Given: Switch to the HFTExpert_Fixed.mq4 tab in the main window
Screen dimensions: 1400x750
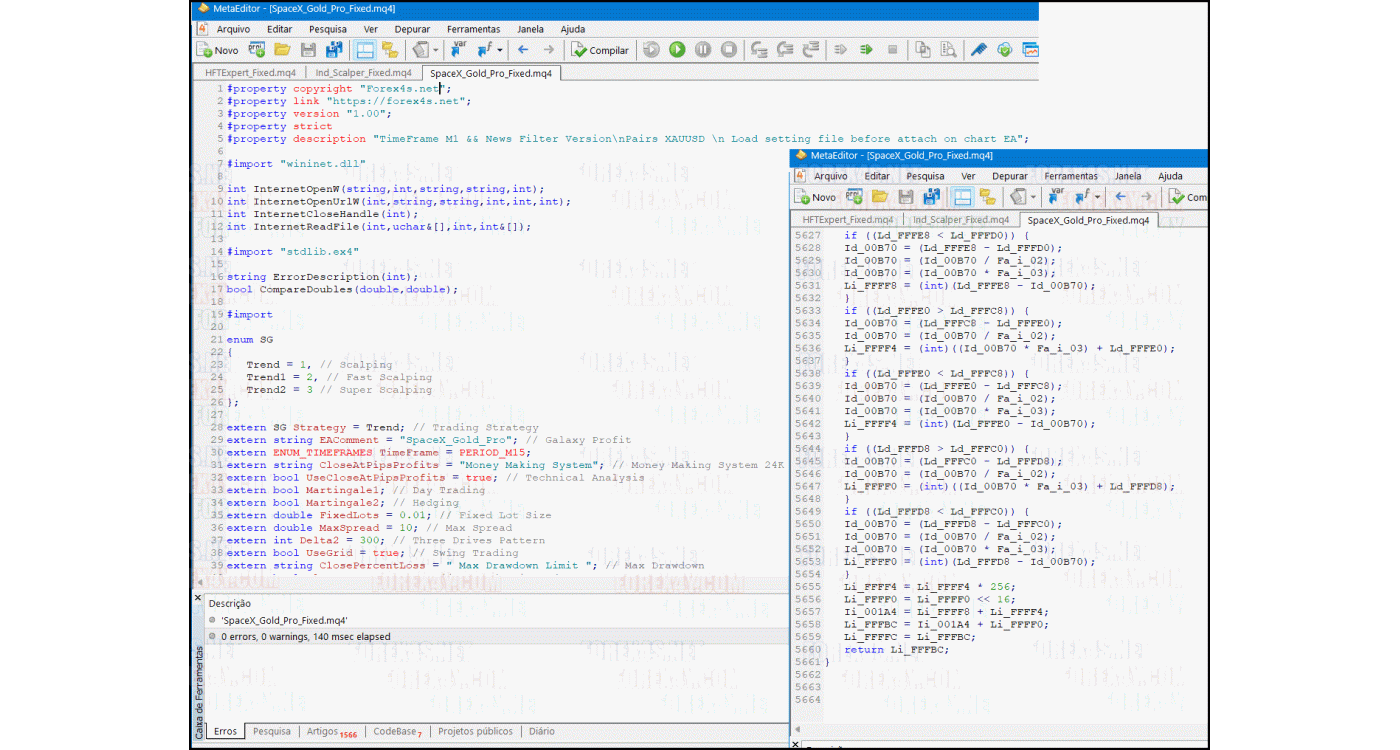Looking at the screenshot, I should (250, 73).
